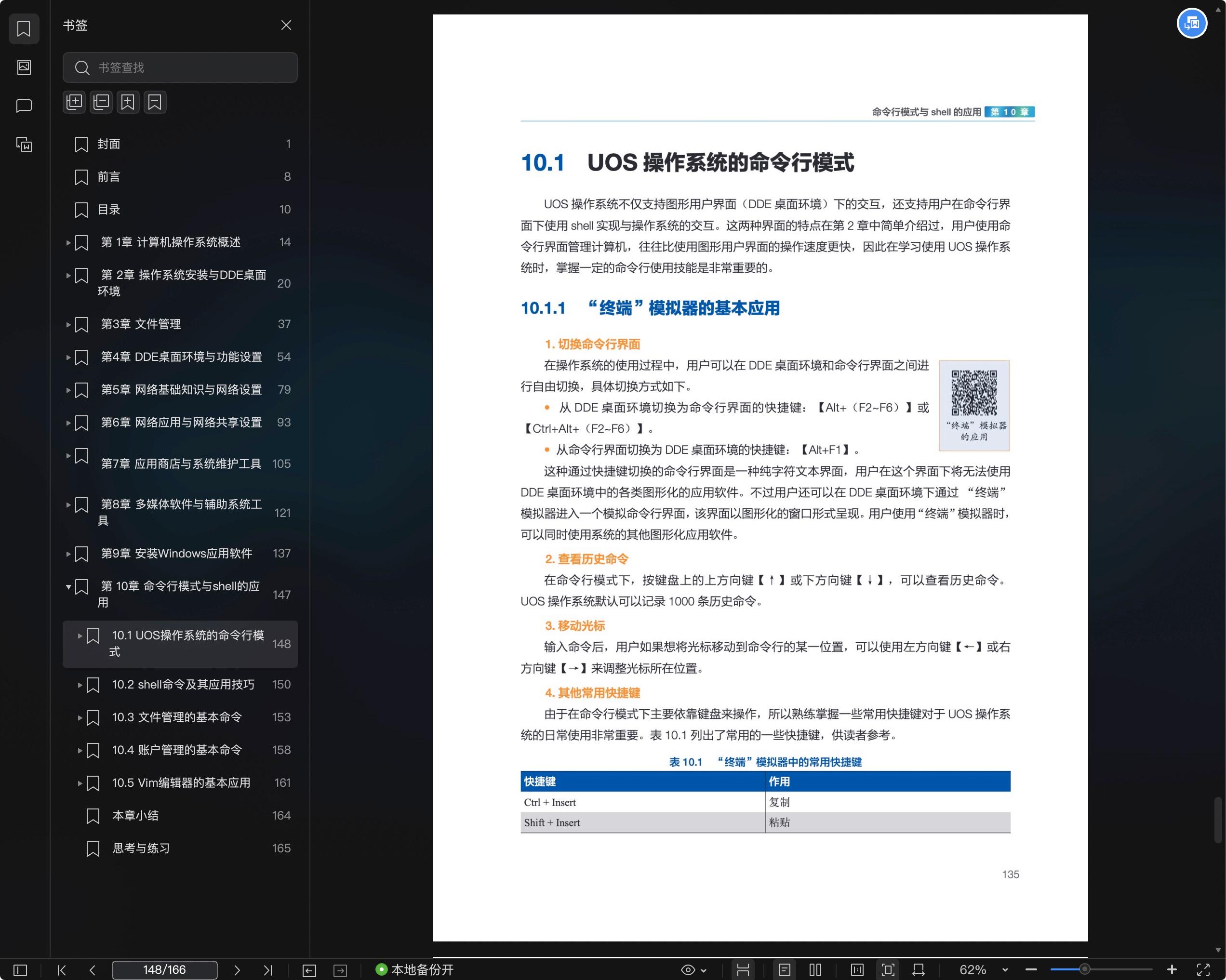Click the 第 10 章 header label on page

coord(1009,112)
